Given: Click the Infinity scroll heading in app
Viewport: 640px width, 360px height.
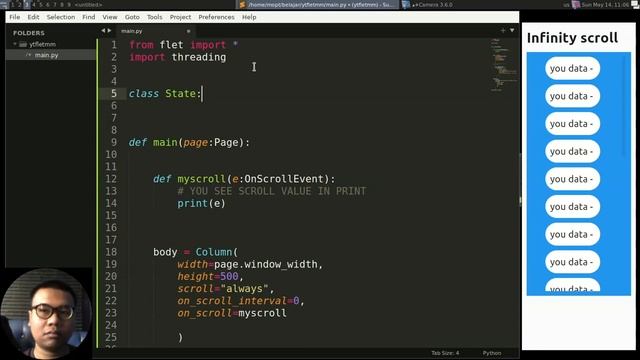Looking at the screenshot, I should 572,38.
